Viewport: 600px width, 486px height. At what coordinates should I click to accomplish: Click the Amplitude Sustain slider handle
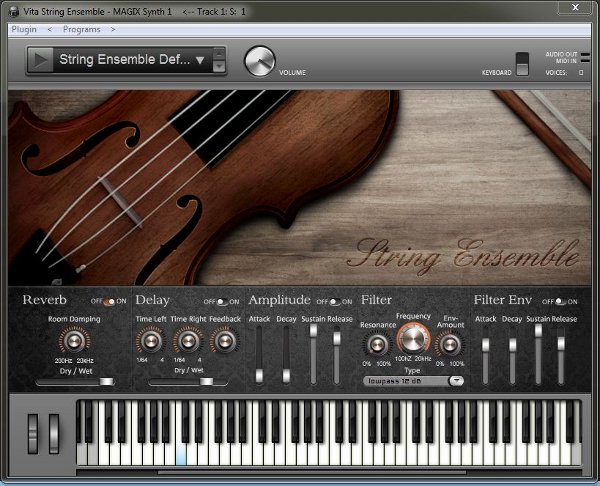pyautogui.click(x=313, y=331)
